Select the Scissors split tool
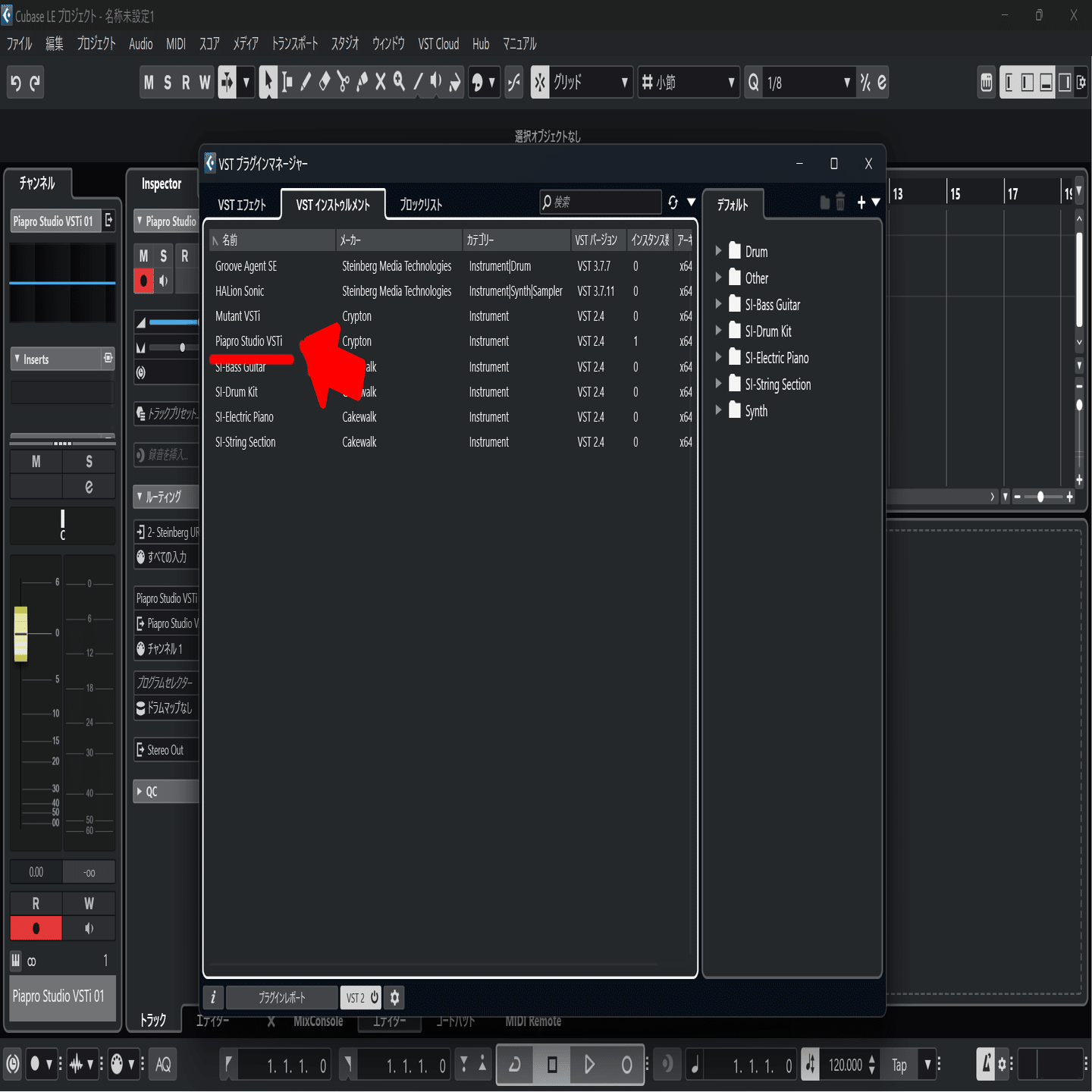This screenshot has width=1092, height=1092. pos(343,82)
